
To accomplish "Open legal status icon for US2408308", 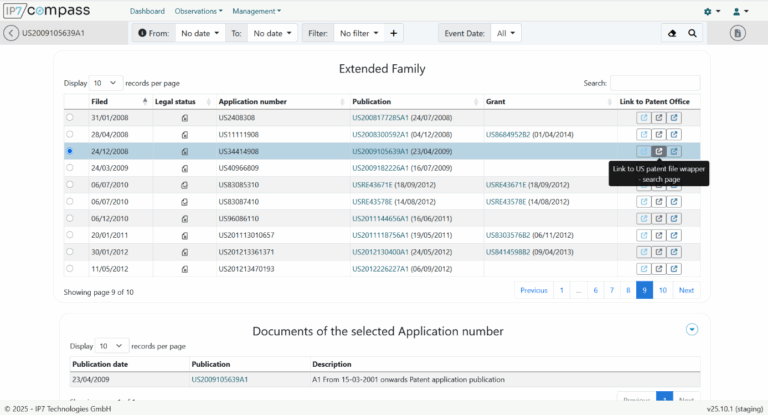I will [x=185, y=118].
